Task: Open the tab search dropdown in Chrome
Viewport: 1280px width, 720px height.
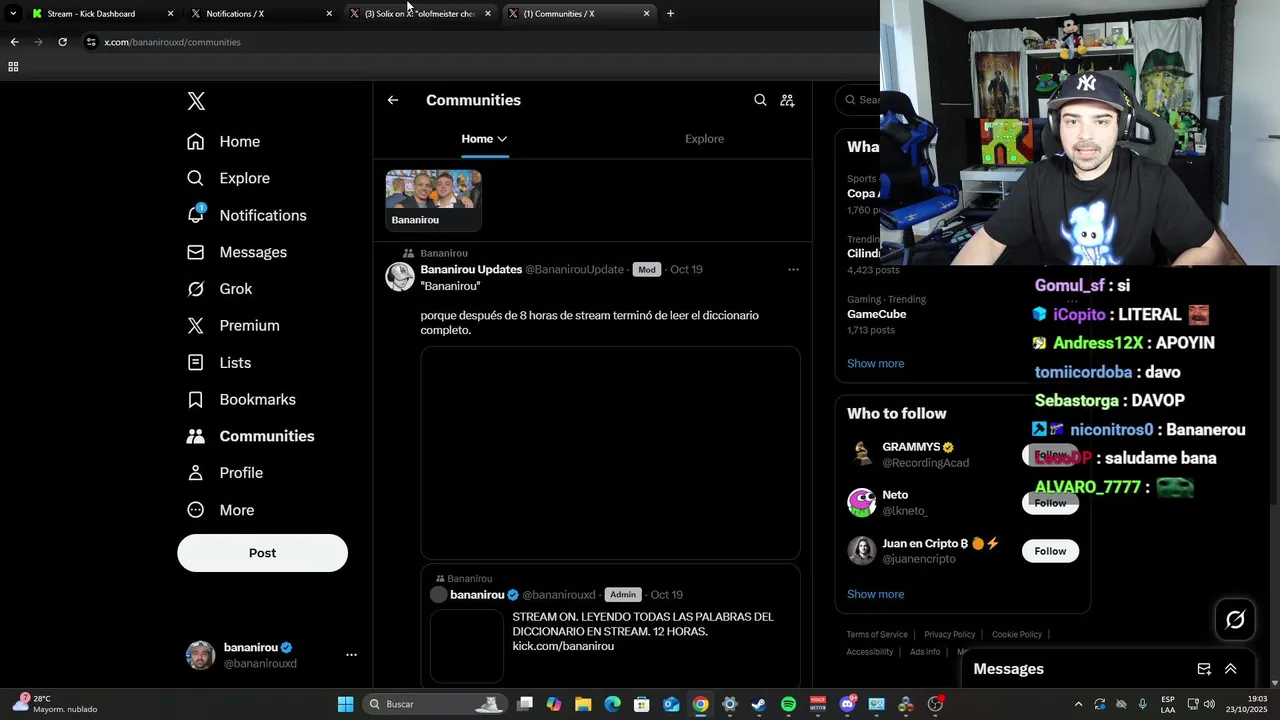Action: pos(13,14)
